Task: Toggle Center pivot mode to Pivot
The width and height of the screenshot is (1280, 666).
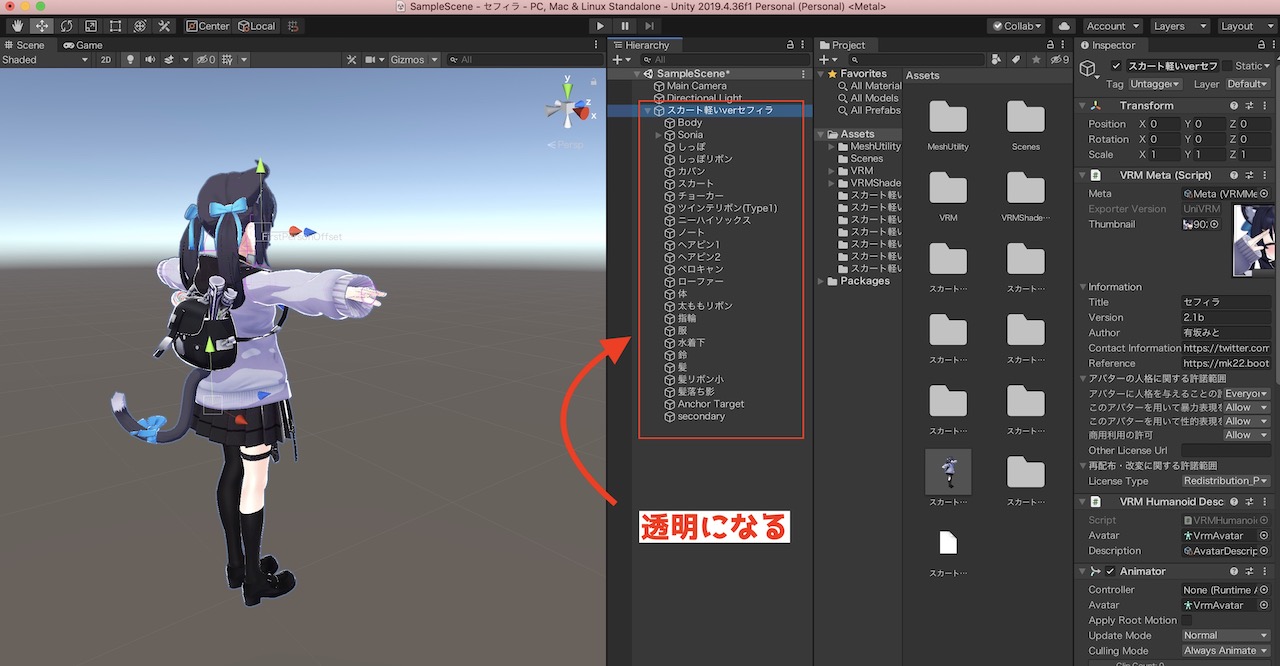Action: 207,25
